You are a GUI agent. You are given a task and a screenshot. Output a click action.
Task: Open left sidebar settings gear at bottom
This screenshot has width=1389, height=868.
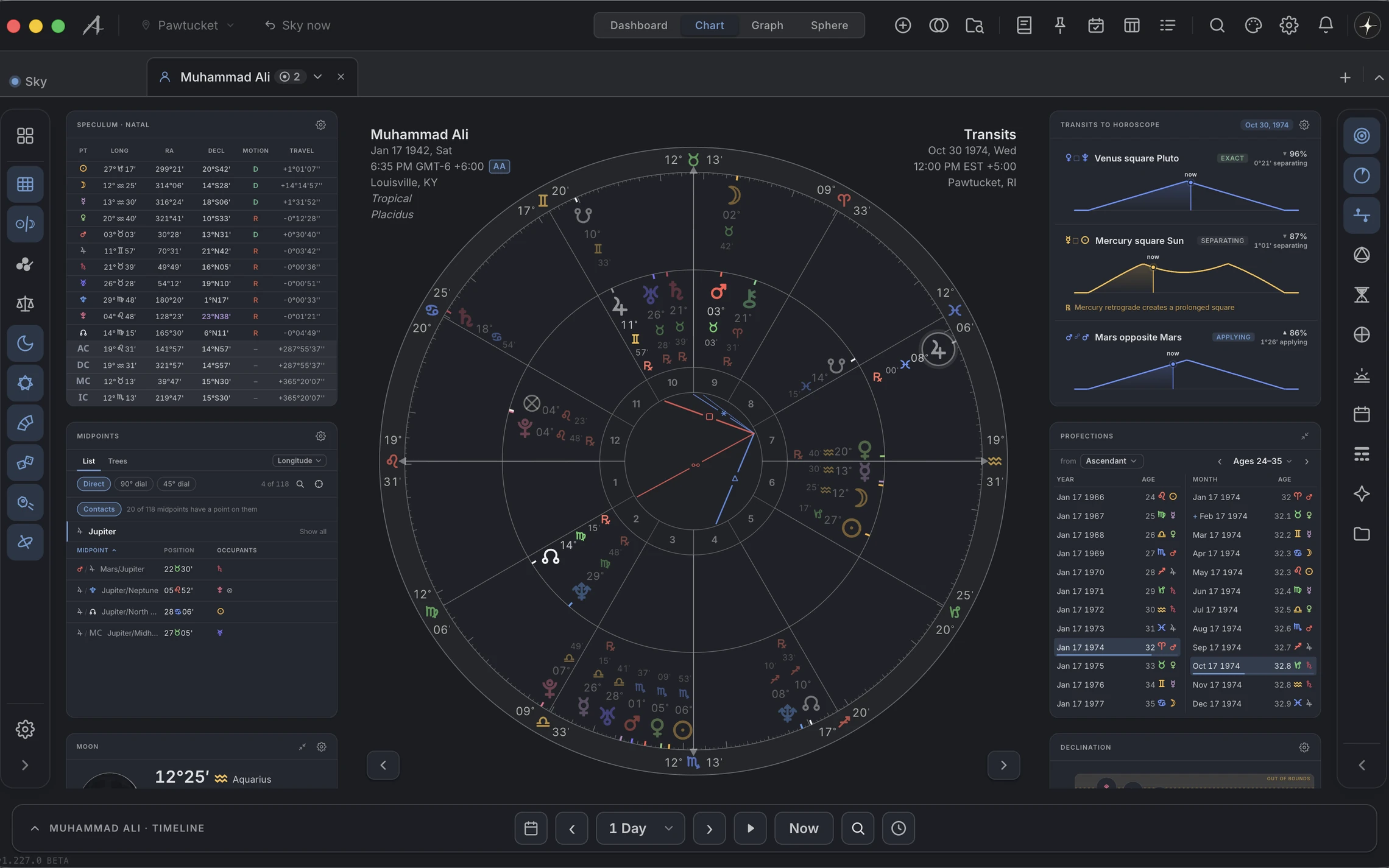pos(25,729)
